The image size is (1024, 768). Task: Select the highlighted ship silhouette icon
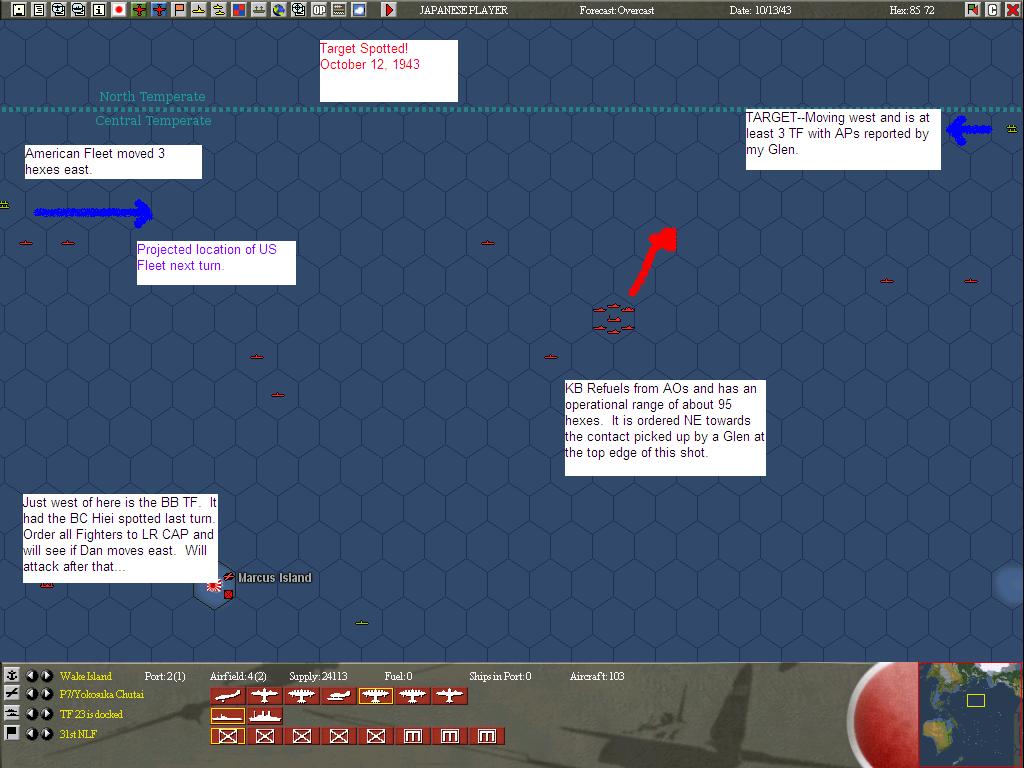click(x=227, y=716)
